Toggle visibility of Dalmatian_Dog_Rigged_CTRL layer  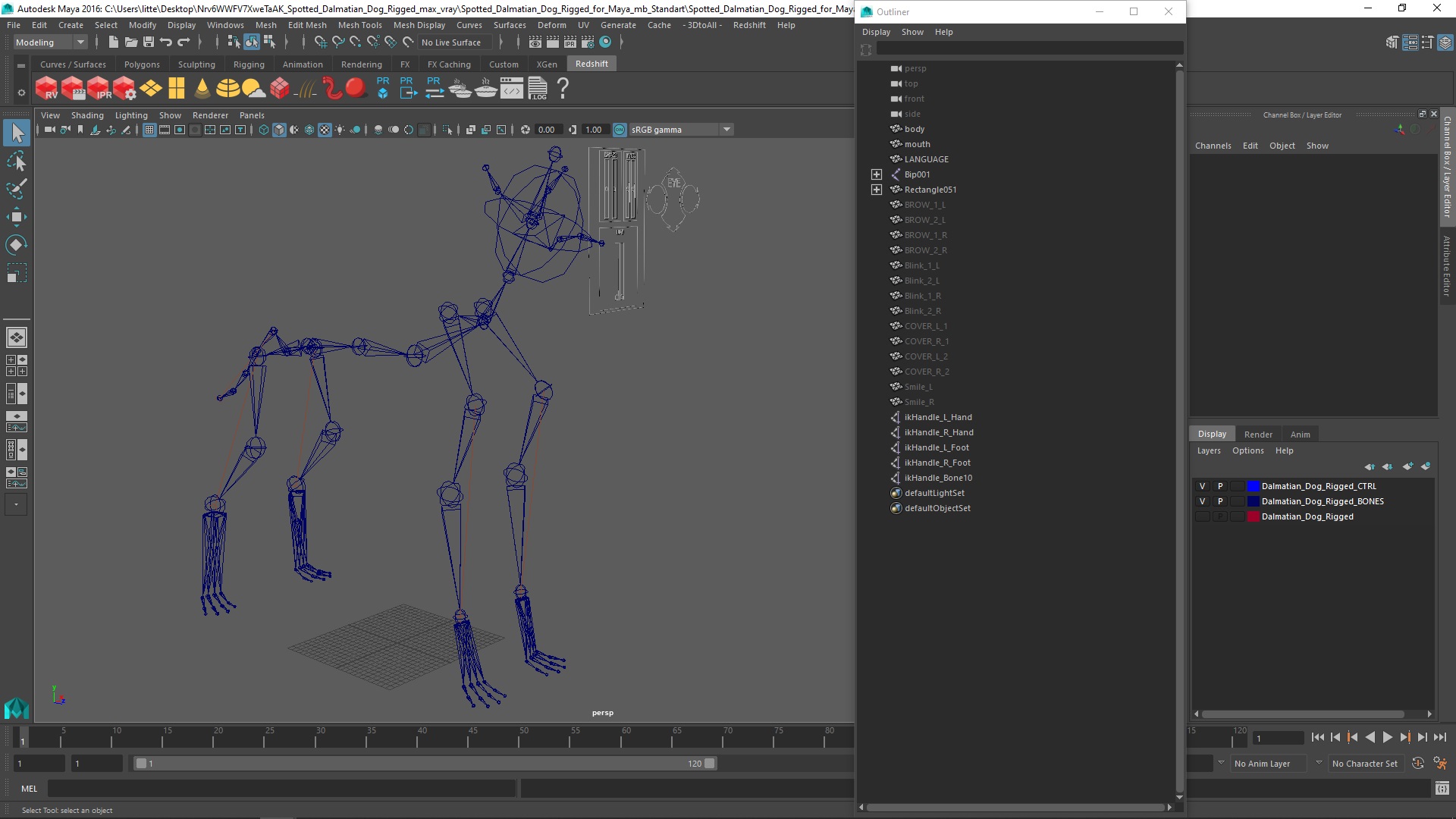1202,486
